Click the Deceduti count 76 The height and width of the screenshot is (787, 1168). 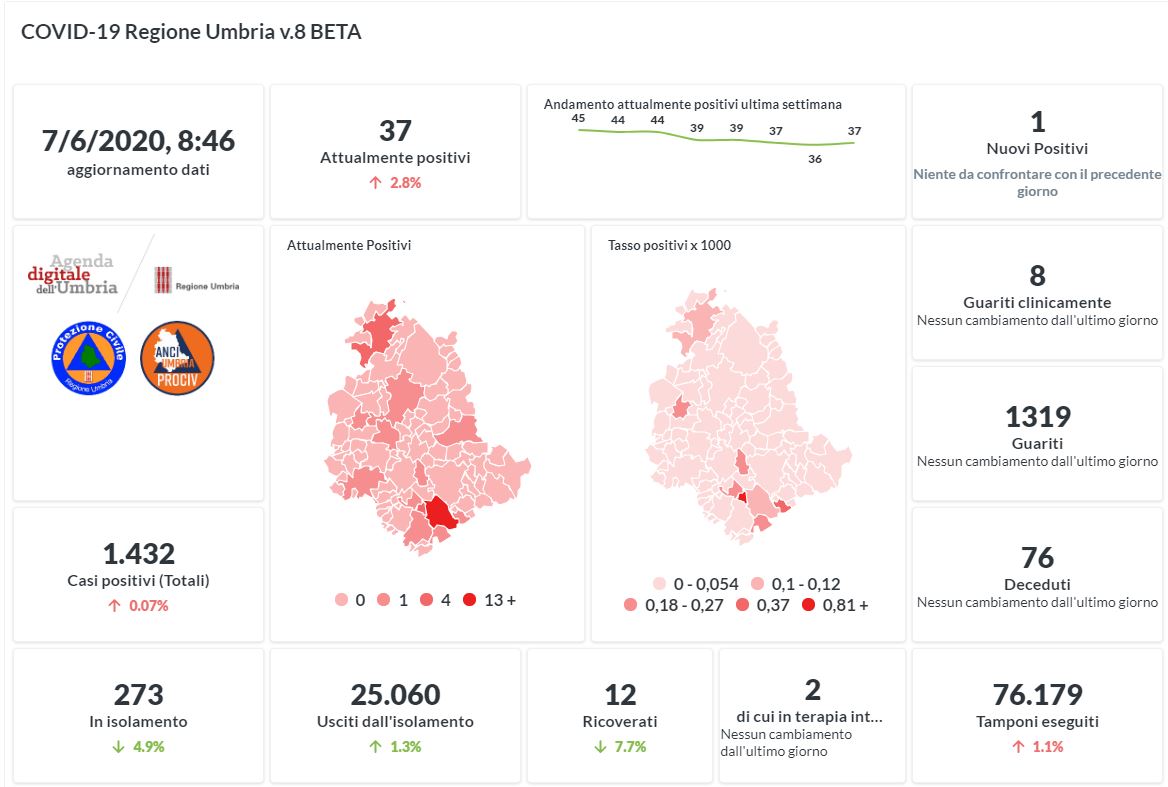point(1037,557)
